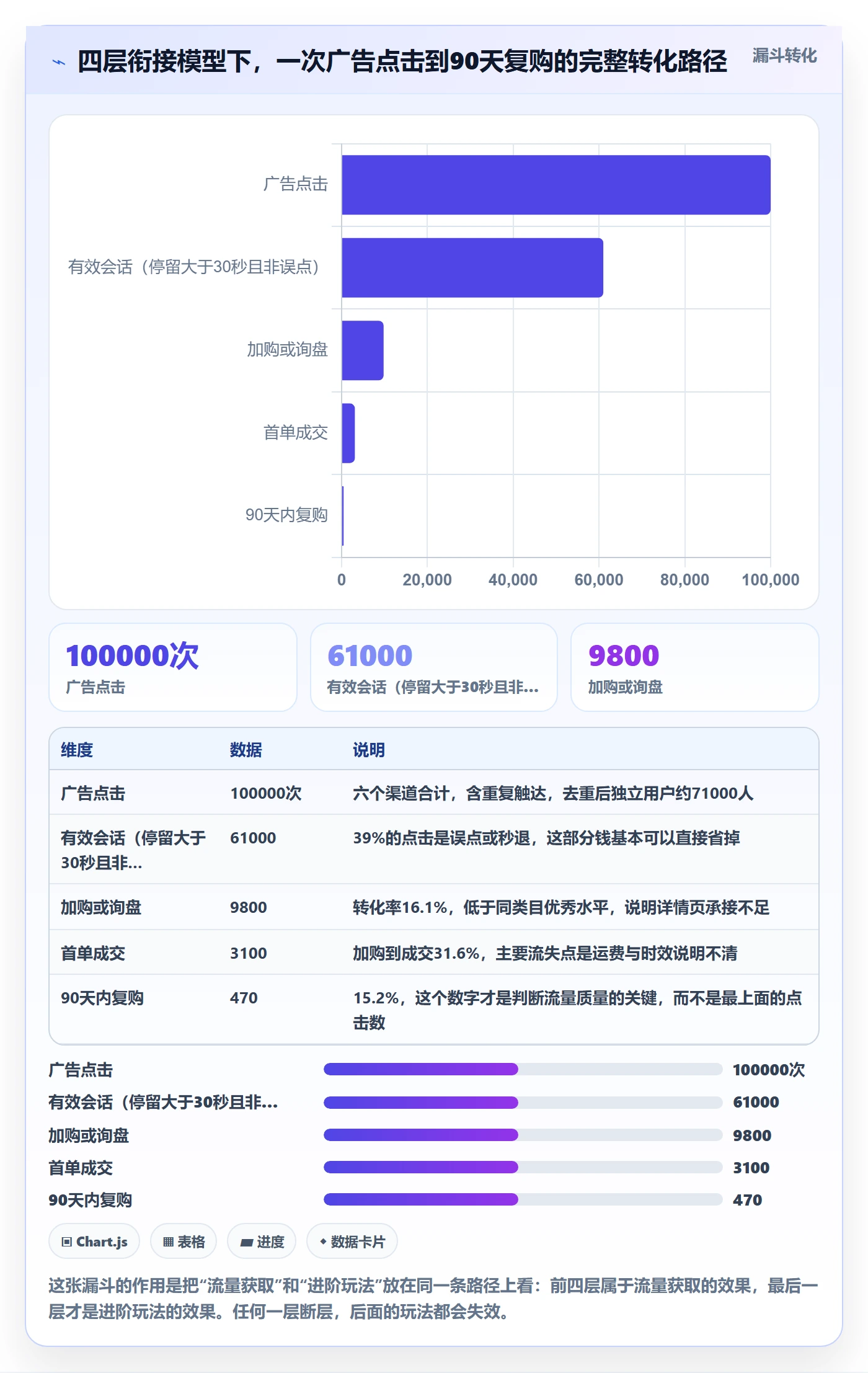Click table cell 9800 in 加购或询盘 row
This screenshot has width=868, height=1373.
tap(249, 907)
